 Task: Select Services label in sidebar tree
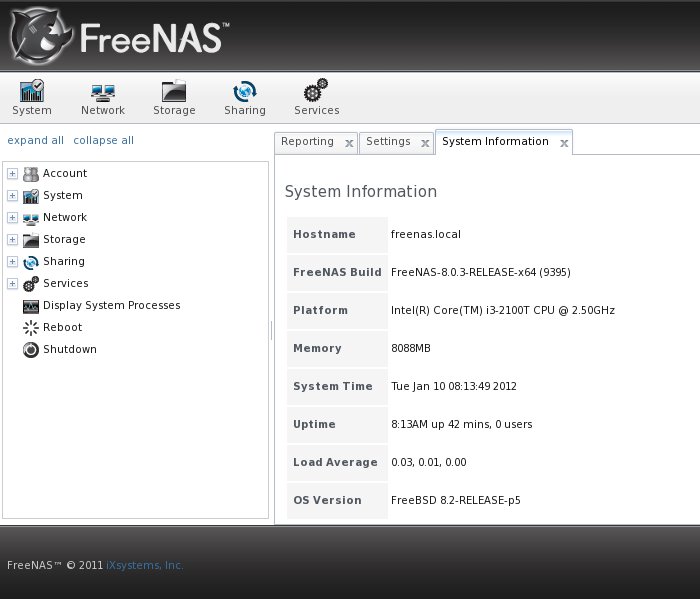66,283
